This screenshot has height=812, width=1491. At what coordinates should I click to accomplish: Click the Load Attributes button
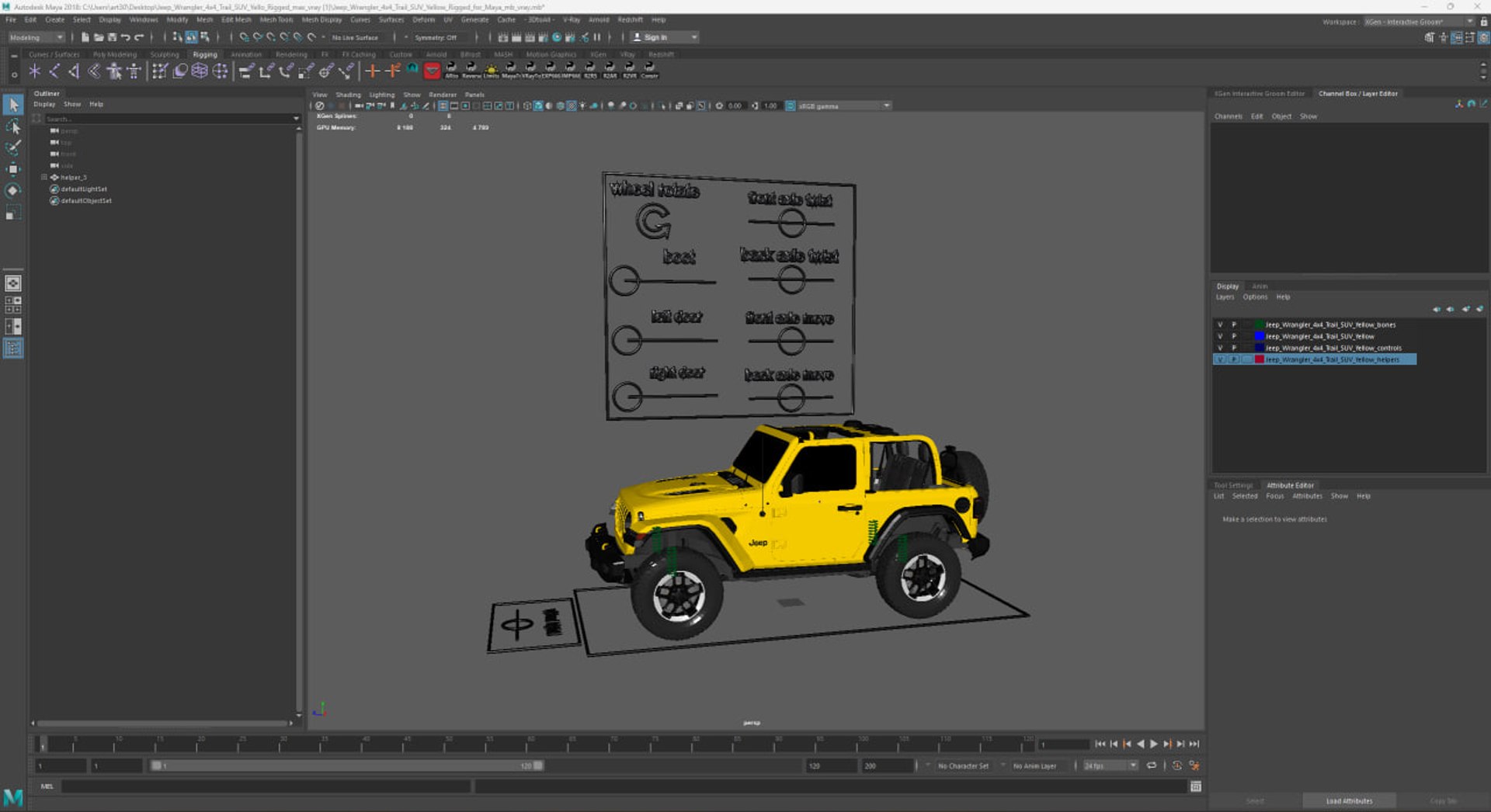[1349, 800]
